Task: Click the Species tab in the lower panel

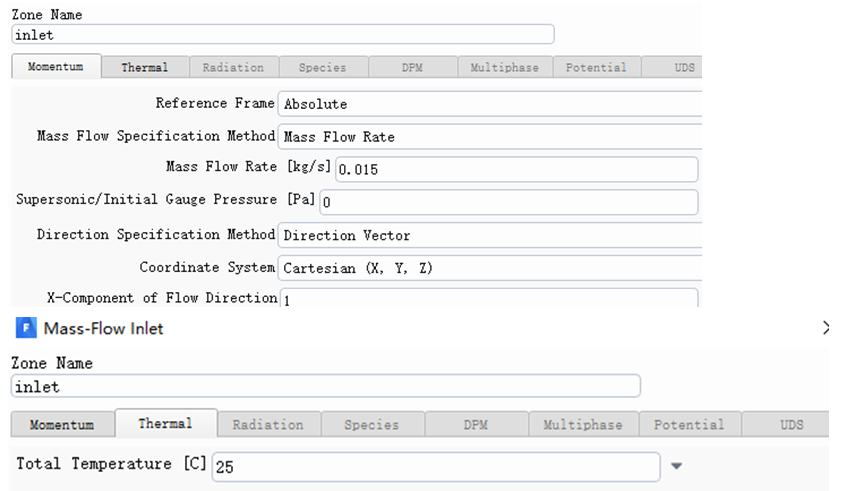Action: (372, 425)
